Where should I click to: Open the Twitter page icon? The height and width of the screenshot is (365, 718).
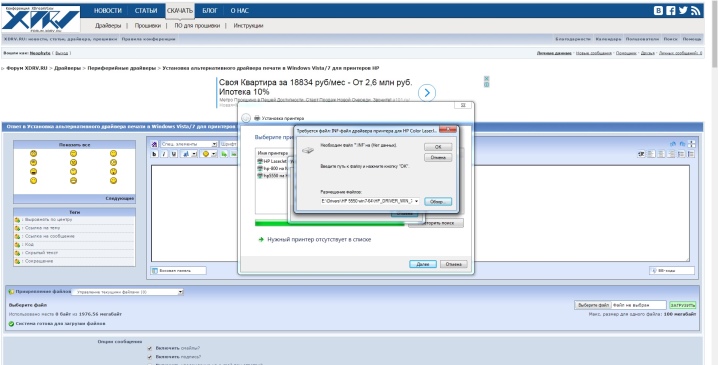pyautogui.click(x=683, y=11)
